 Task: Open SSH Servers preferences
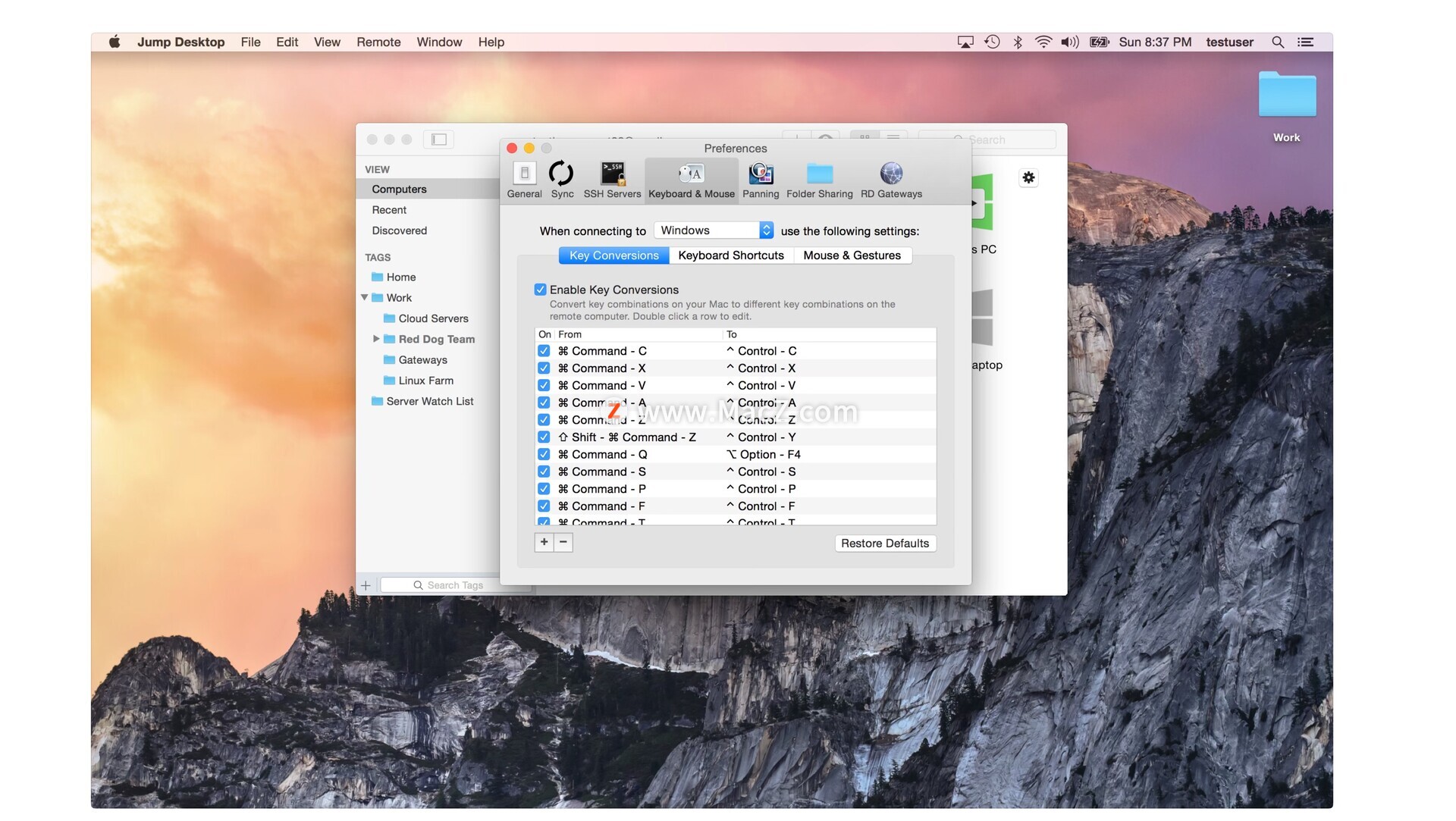(612, 180)
